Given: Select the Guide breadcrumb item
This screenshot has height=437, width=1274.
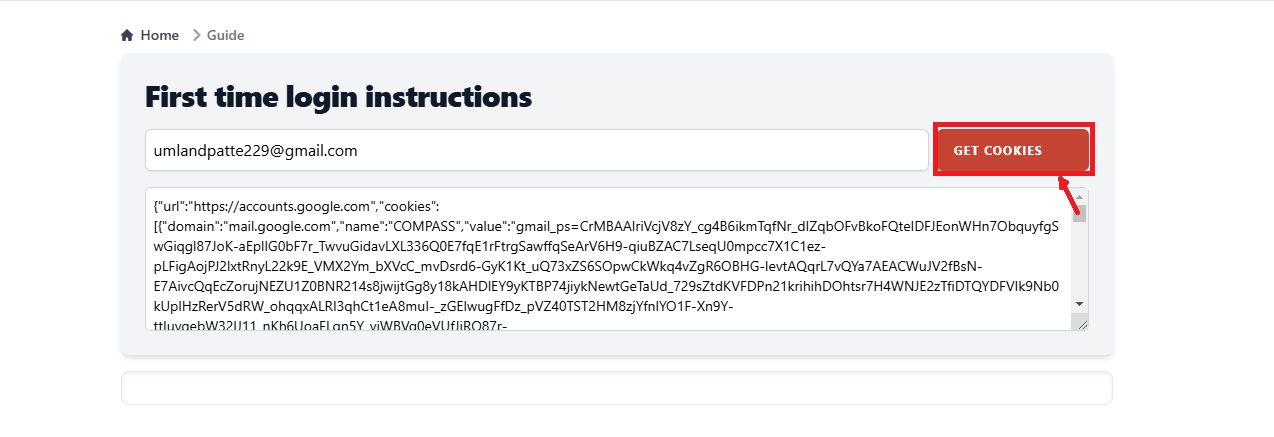Looking at the screenshot, I should pyautogui.click(x=225, y=36).
